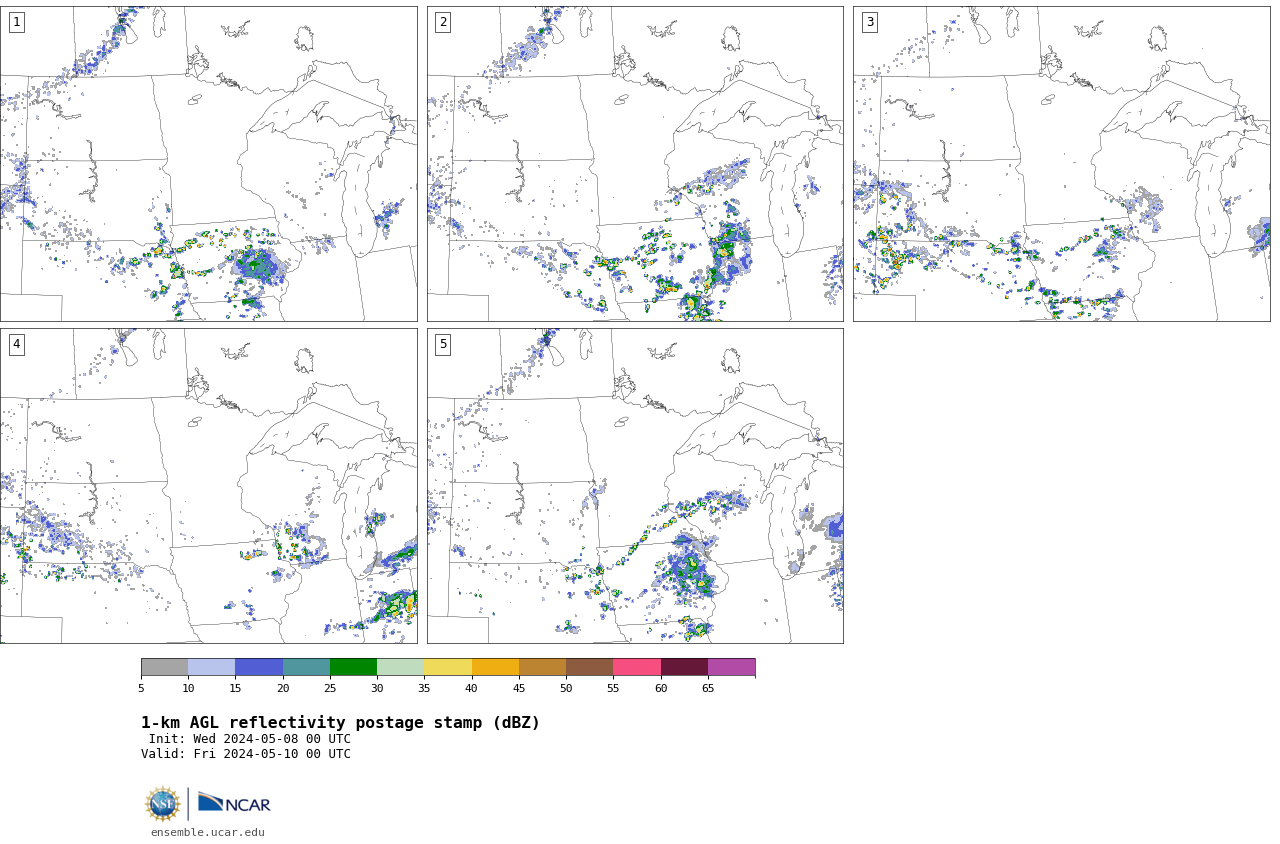The width and height of the screenshot is (1280, 844).
Task: Select the gray 5-10 dBZ swatch
Action: (164, 667)
